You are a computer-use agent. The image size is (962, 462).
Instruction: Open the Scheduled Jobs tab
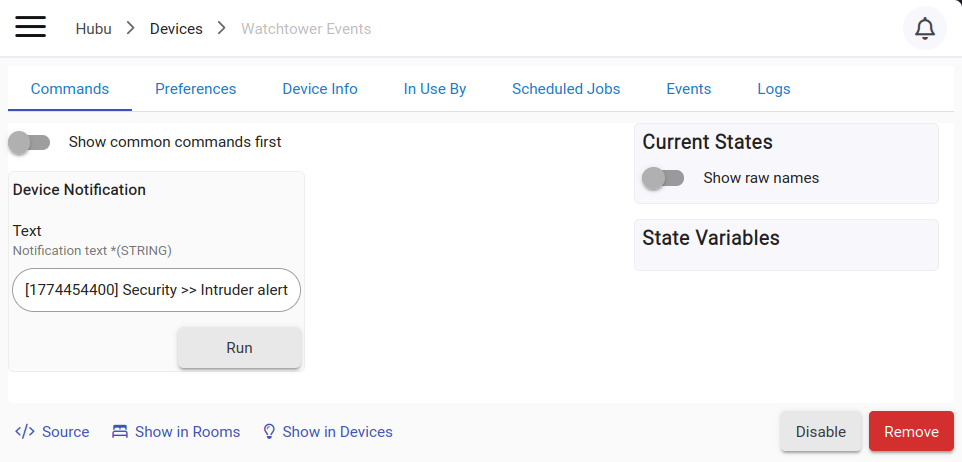[566, 89]
